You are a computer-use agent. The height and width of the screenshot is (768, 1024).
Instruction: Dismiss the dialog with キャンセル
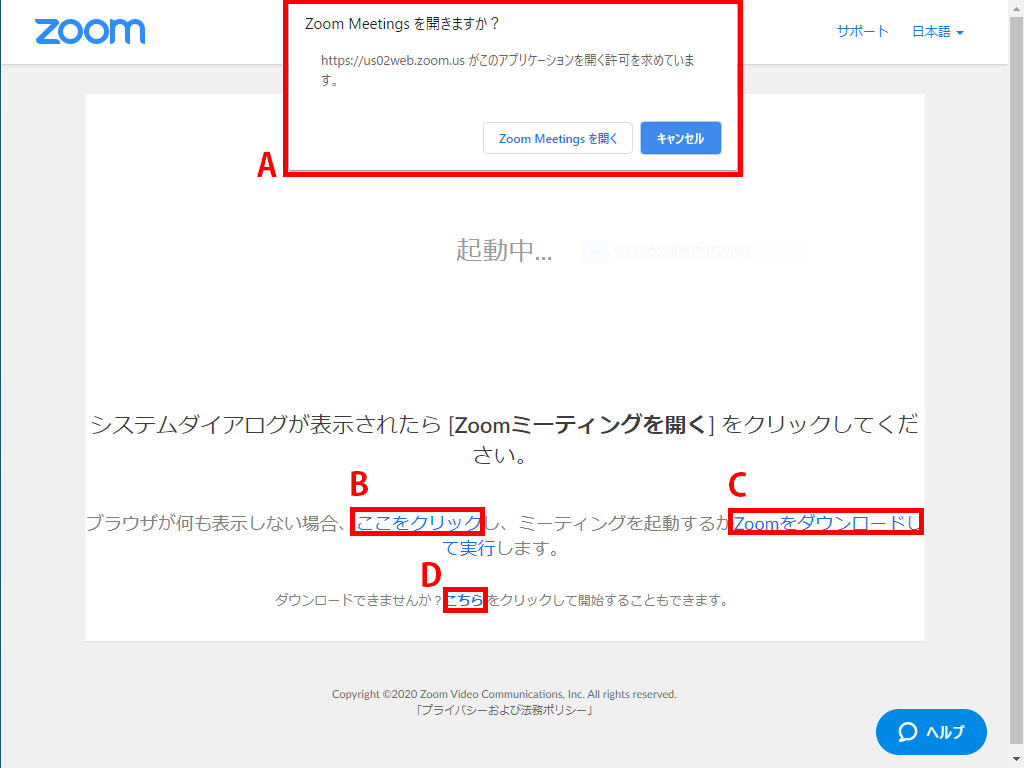coord(680,138)
